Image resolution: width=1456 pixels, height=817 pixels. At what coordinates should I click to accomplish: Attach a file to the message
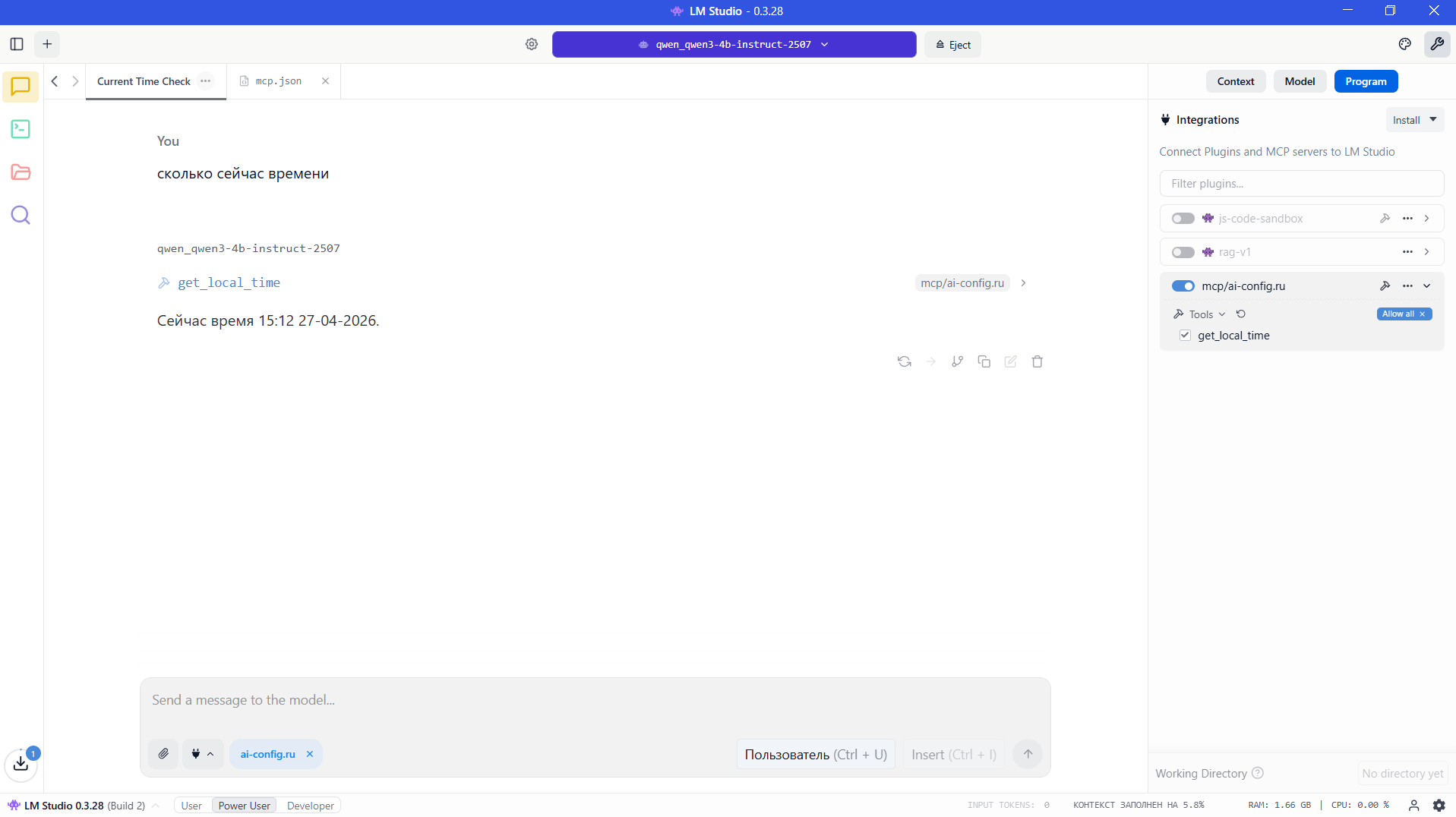pyautogui.click(x=163, y=754)
